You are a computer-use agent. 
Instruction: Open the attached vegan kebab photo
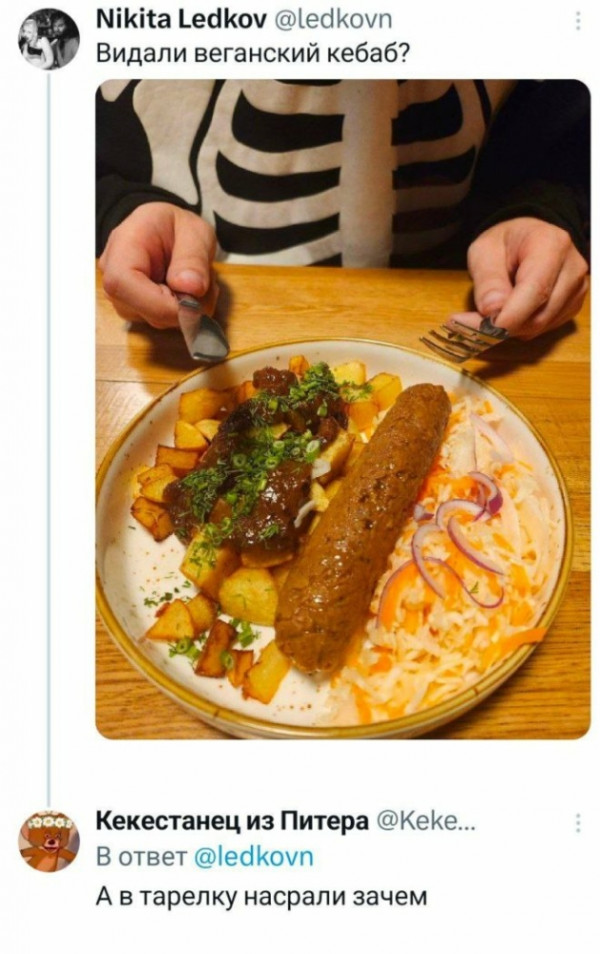[x=343, y=409]
